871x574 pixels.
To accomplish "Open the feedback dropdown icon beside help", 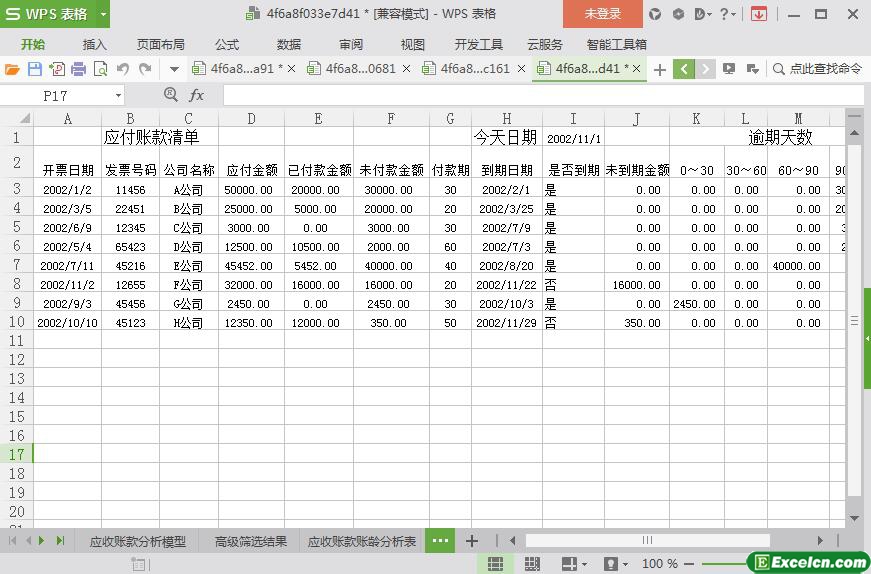I will [x=703, y=14].
